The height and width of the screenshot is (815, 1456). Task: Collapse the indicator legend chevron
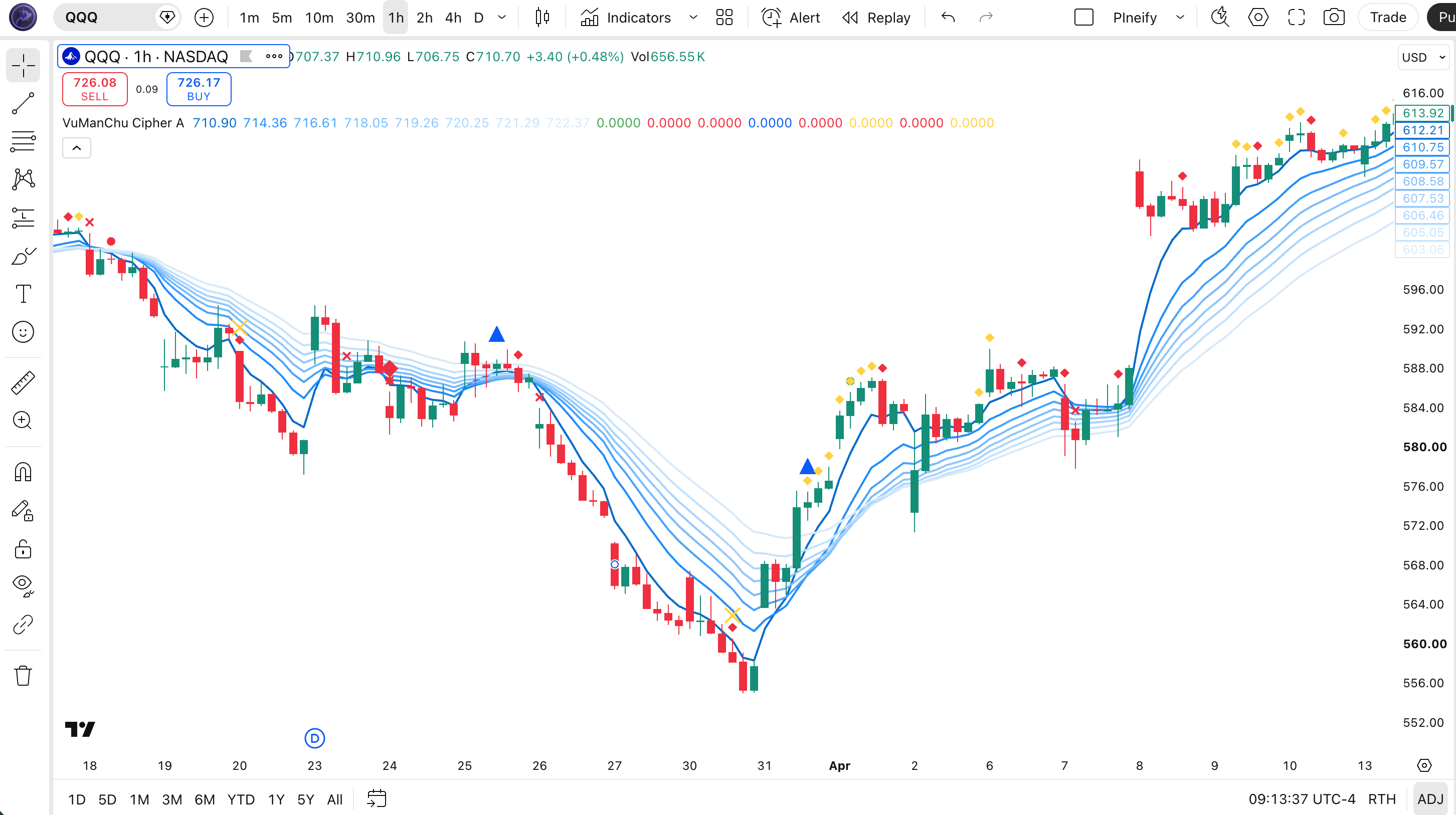[77, 148]
